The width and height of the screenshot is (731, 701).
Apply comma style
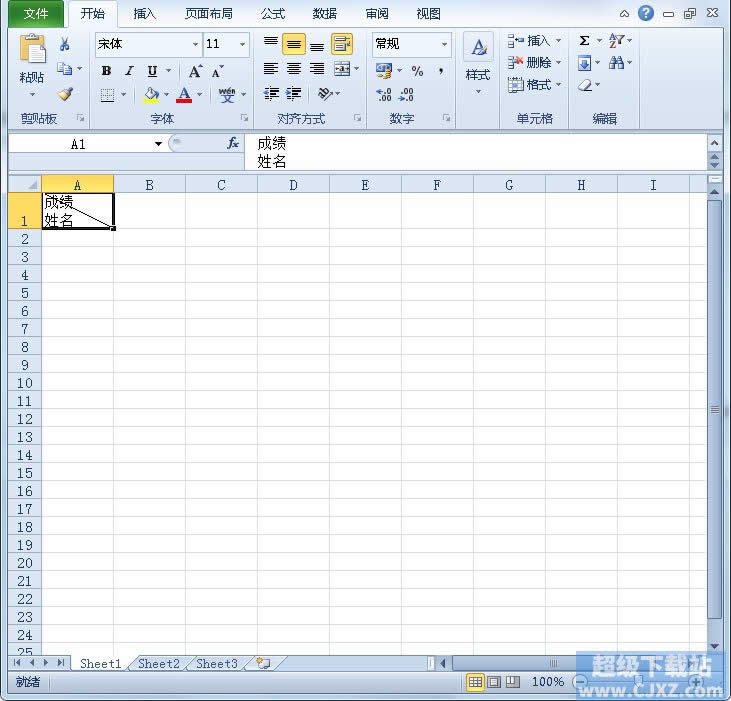click(x=441, y=71)
